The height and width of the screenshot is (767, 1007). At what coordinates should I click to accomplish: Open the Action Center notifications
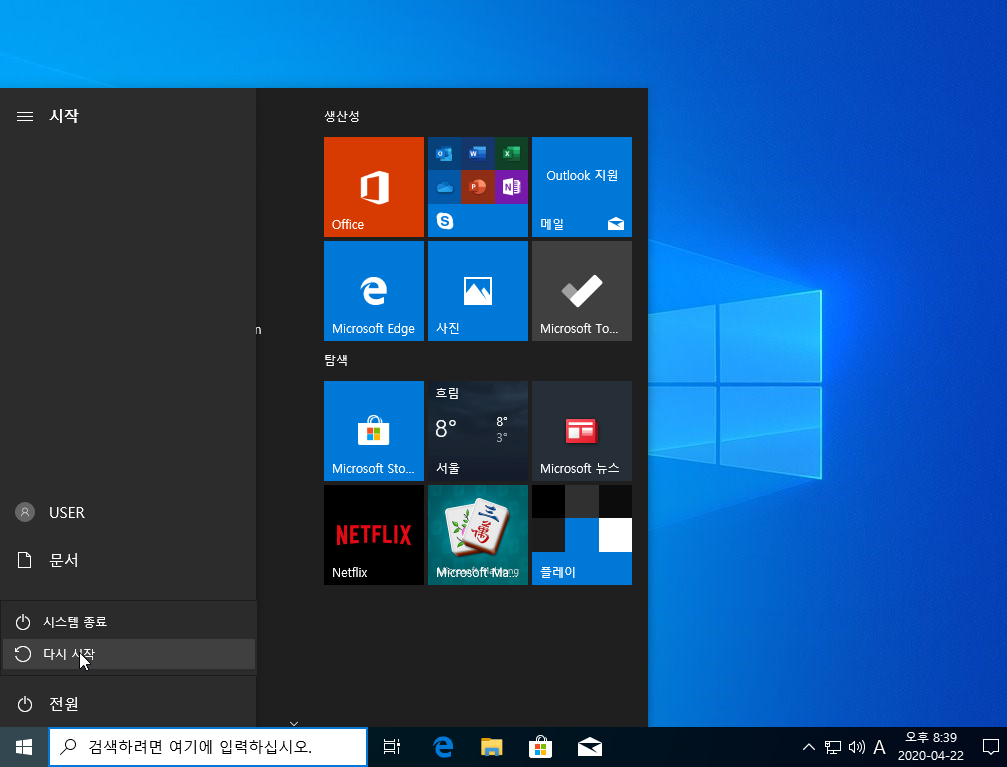(990, 747)
